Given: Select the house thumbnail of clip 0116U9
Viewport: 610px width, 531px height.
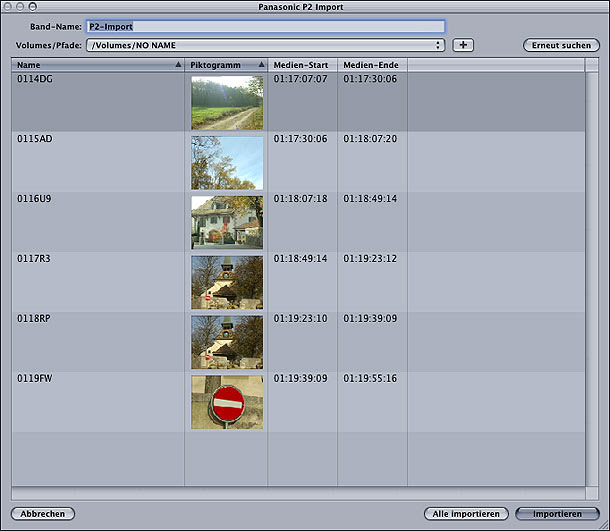Looking at the screenshot, I should pyautogui.click(x=227, y=222).
